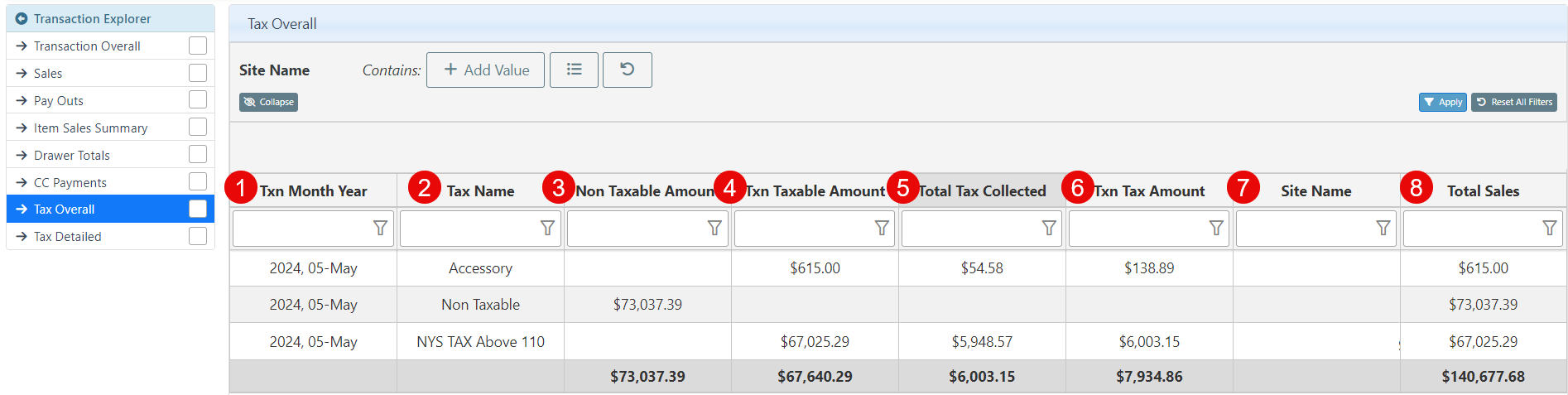Click the Transaction Explorer back arrow icon
The width and height of the screenshot is (1568, 395).
pos(22,18)
